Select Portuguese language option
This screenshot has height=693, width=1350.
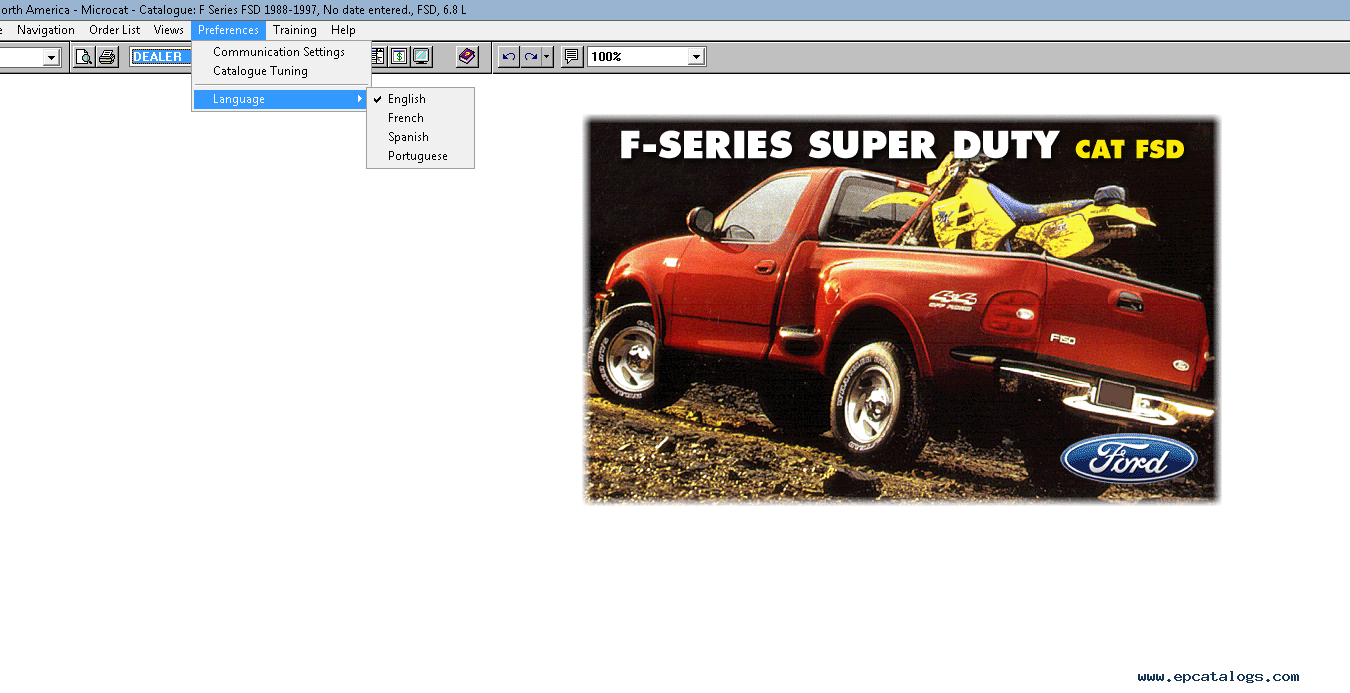coord(420,156)
